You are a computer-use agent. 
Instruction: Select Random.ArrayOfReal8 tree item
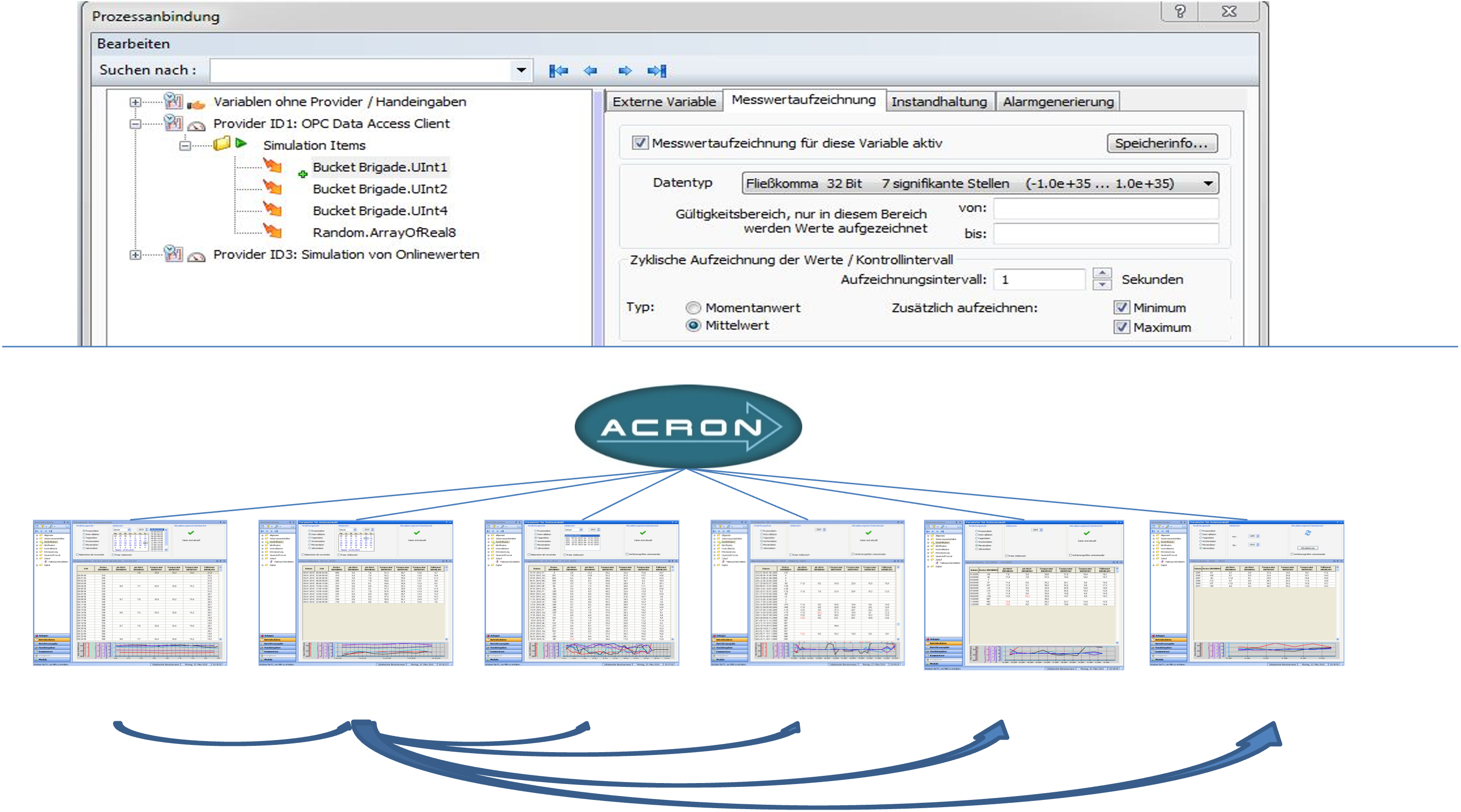tap(384, 233)
